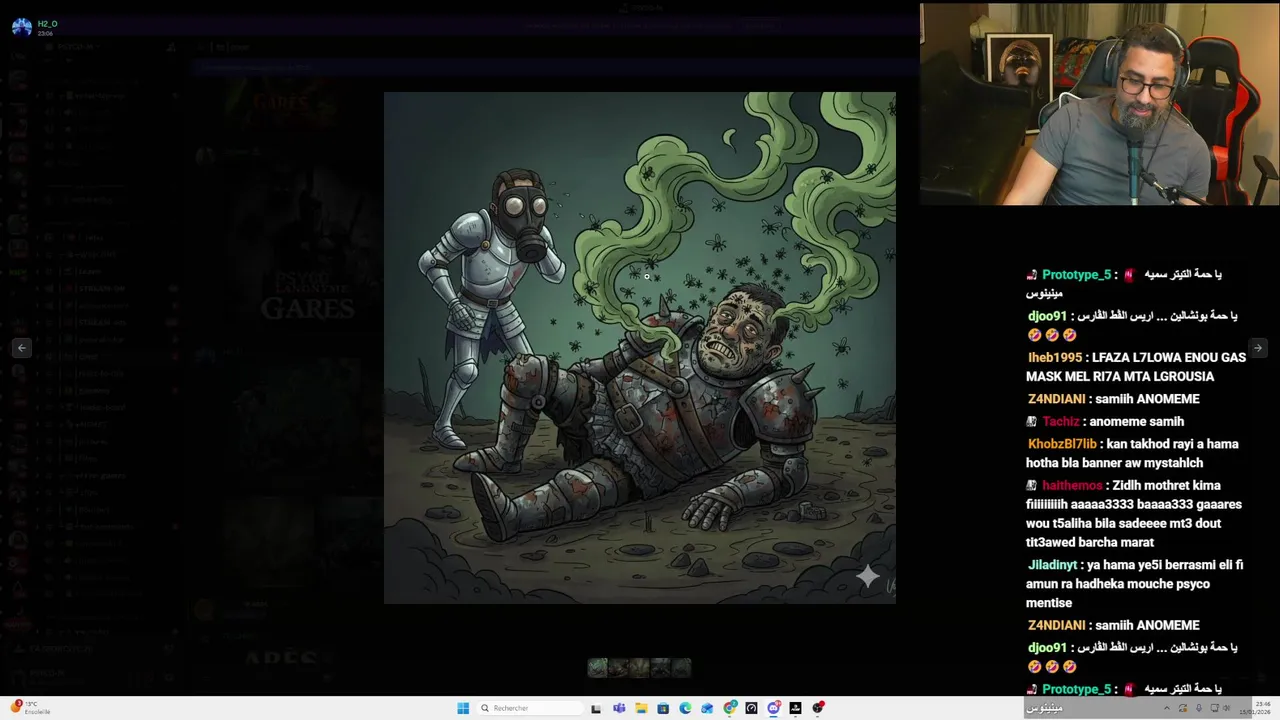This screenshot has width=1280, height=720.
Task: Click username Jiladinyt in chat
Action: click(x=1054, y=565)
